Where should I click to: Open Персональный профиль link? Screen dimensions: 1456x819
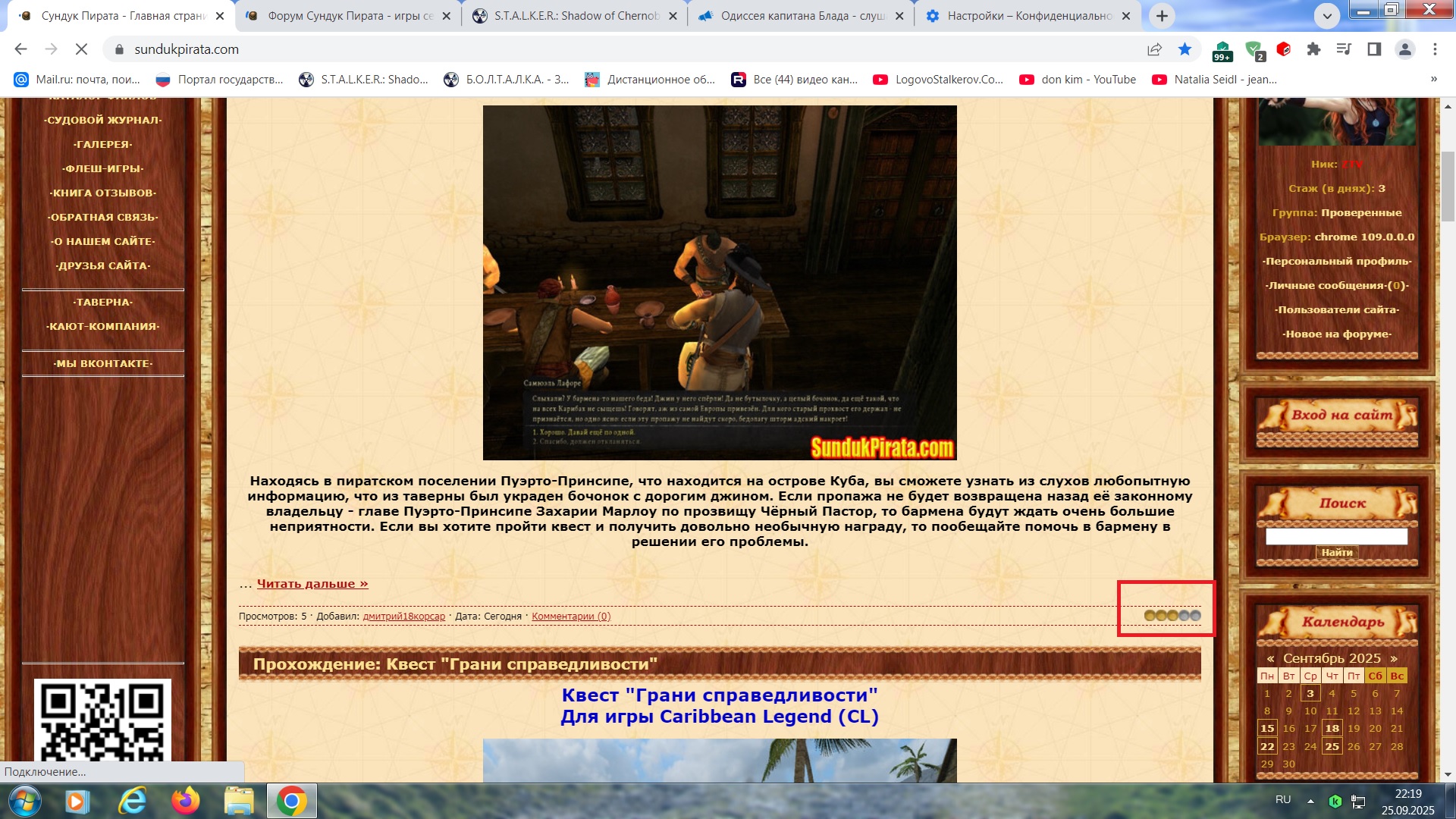pos(1337,261)
